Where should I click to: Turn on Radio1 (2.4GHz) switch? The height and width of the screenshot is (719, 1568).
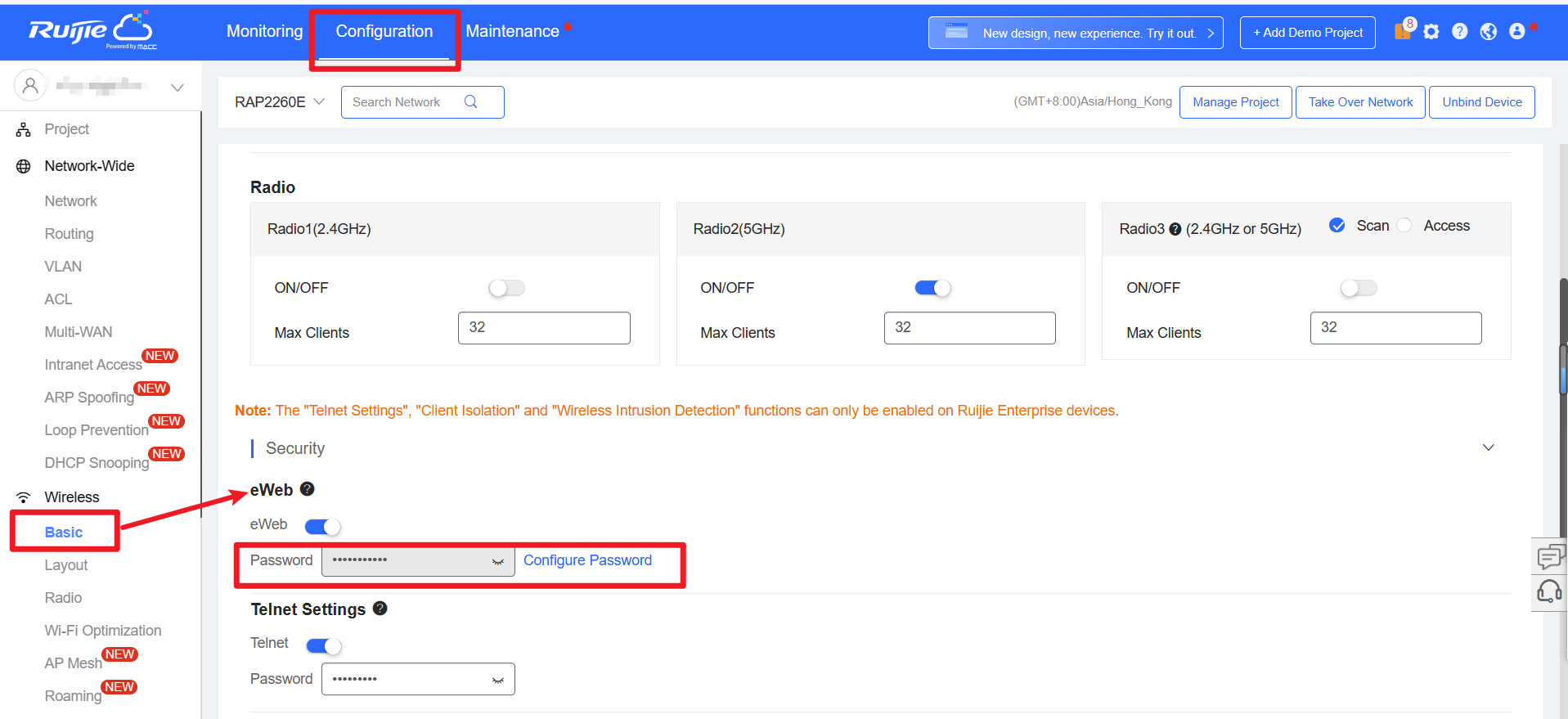pos(506,288)
